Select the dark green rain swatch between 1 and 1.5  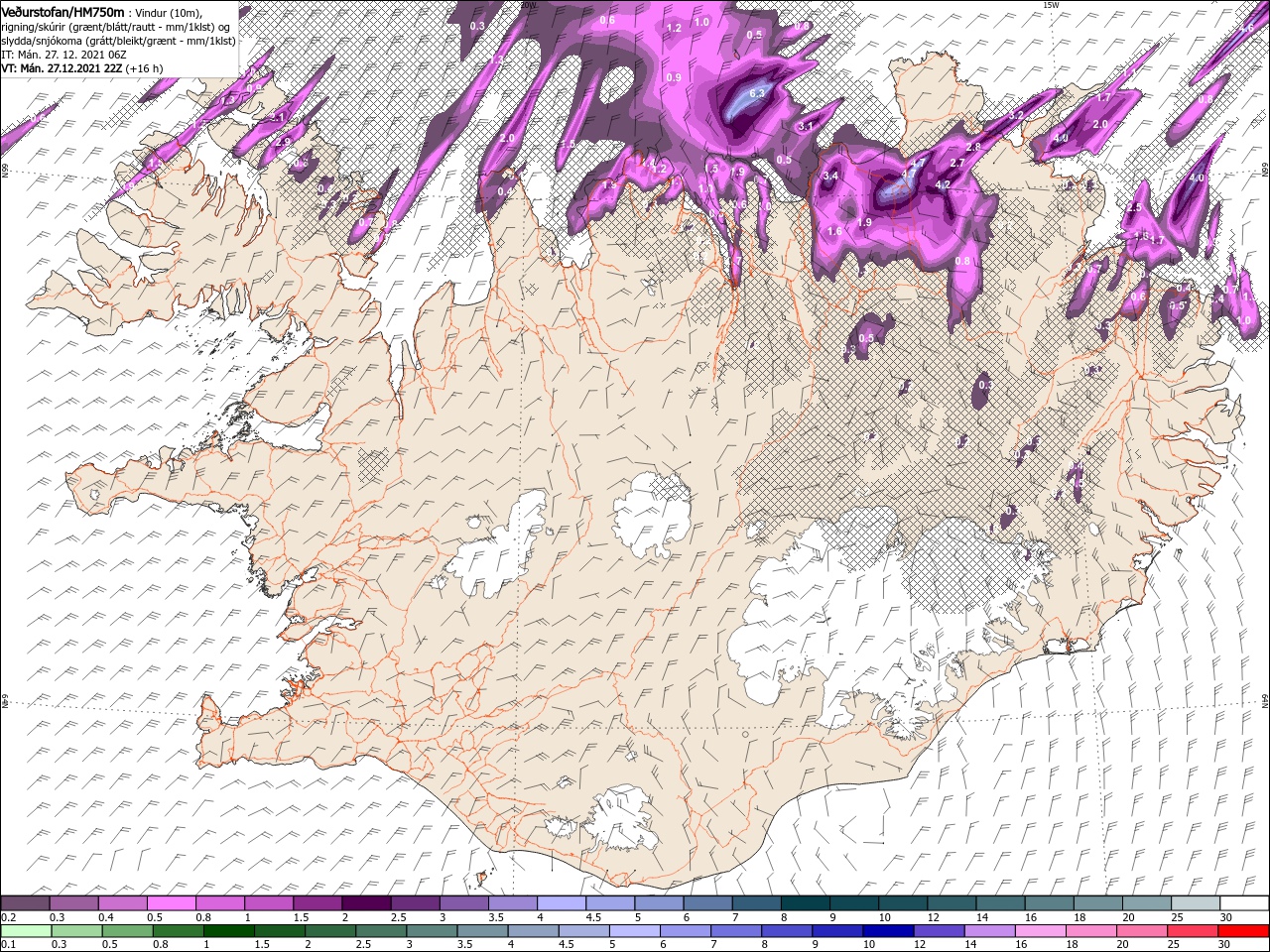coord(229,931)
